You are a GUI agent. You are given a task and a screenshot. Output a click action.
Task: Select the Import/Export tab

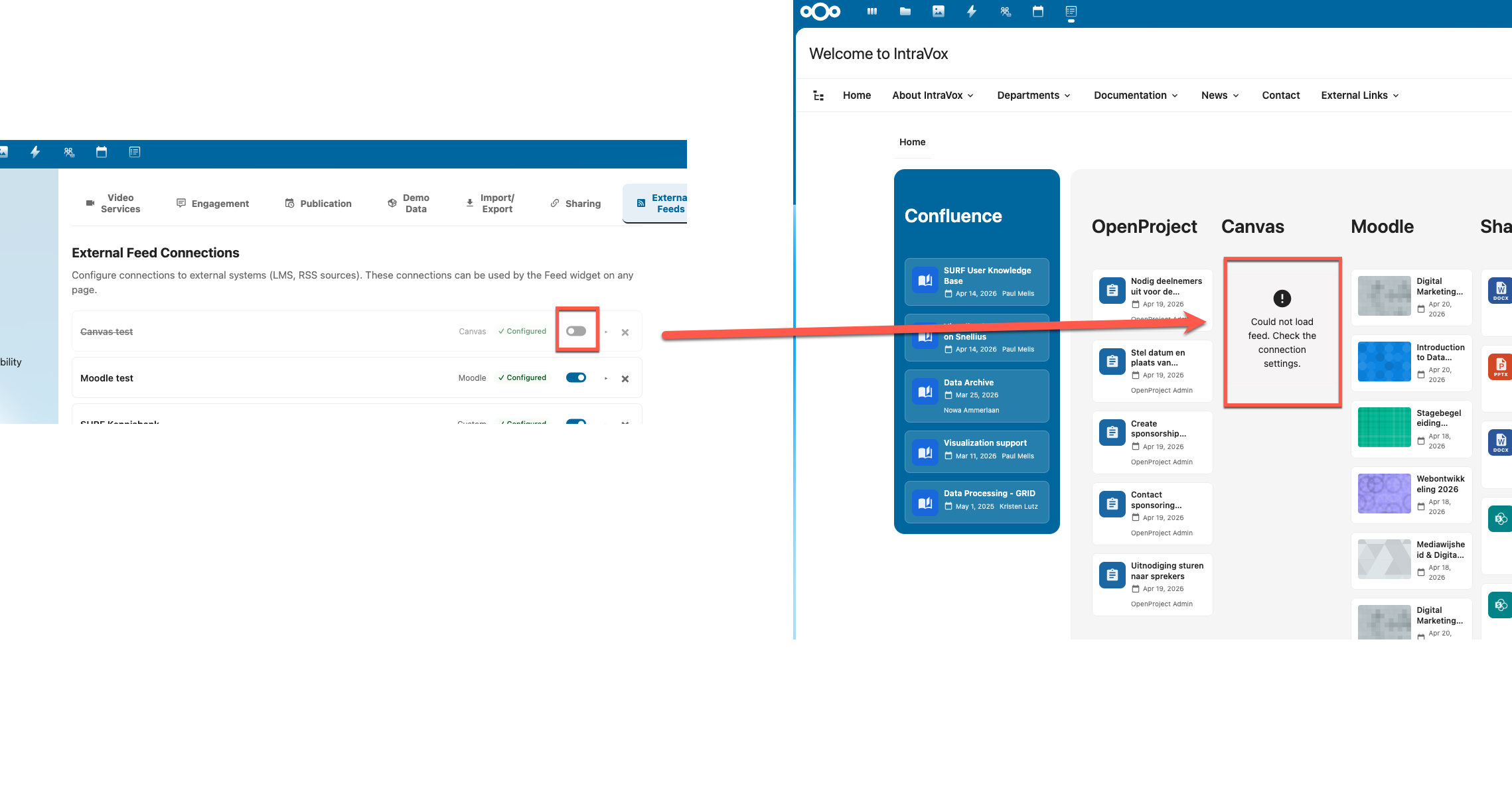tap(491, 204)
